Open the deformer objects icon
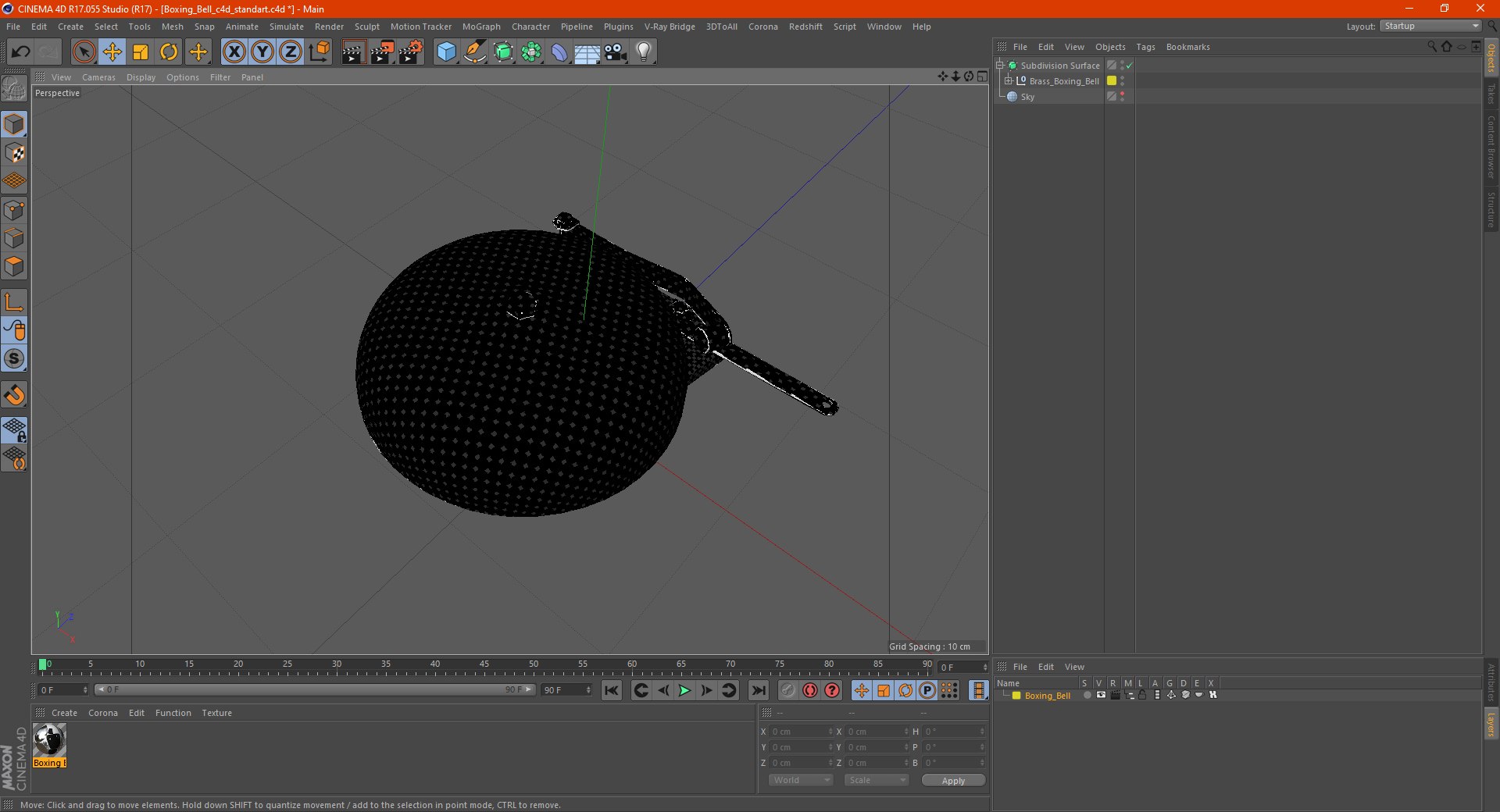The height and width of the screenshot is (812, 1500). point(559,52)
